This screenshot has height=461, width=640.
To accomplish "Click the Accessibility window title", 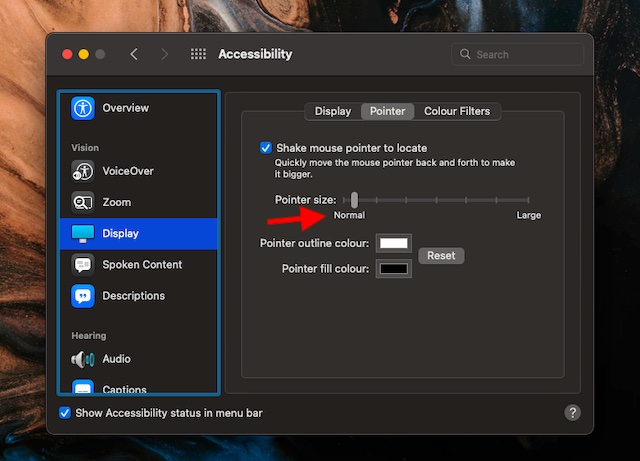I will (255, 54).
